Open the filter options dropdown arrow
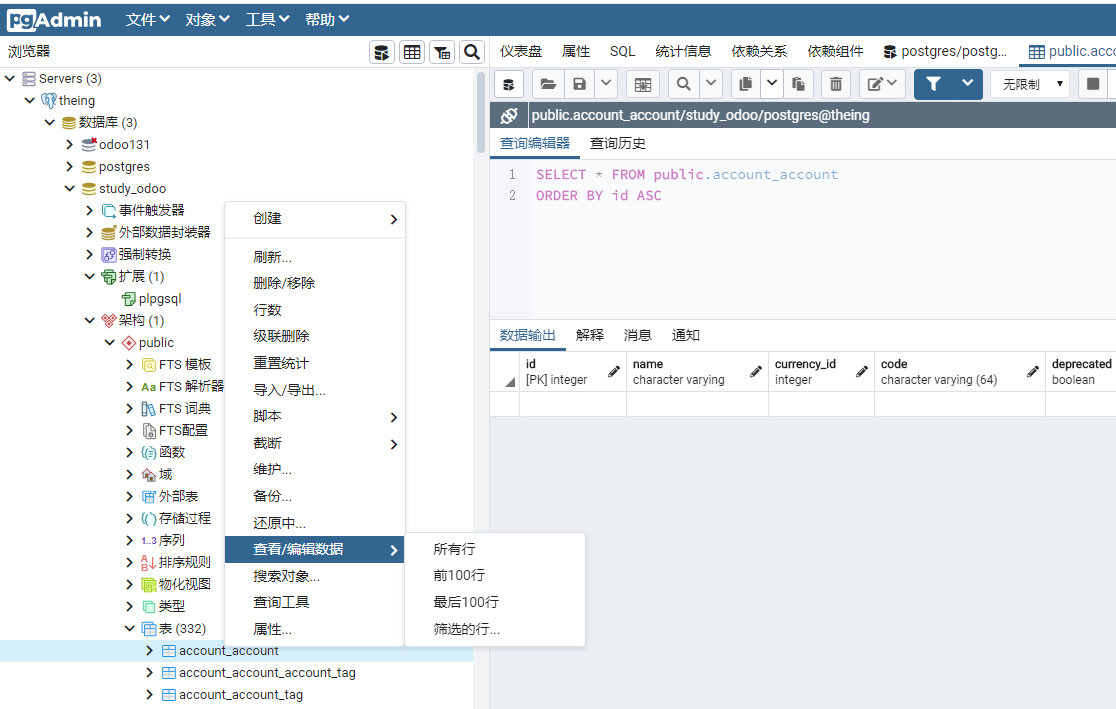Image resolution: width=1116 pixels, height=709 pixels. pos(967,84)
